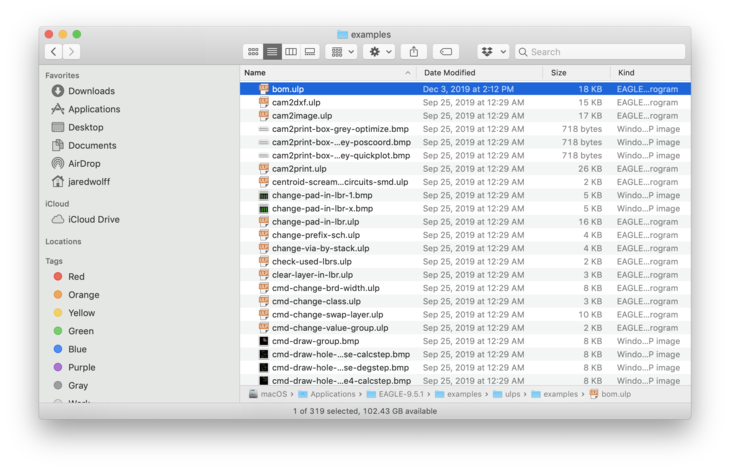Click the check-used-lbrs.ulp file icon

pos(264,261)
